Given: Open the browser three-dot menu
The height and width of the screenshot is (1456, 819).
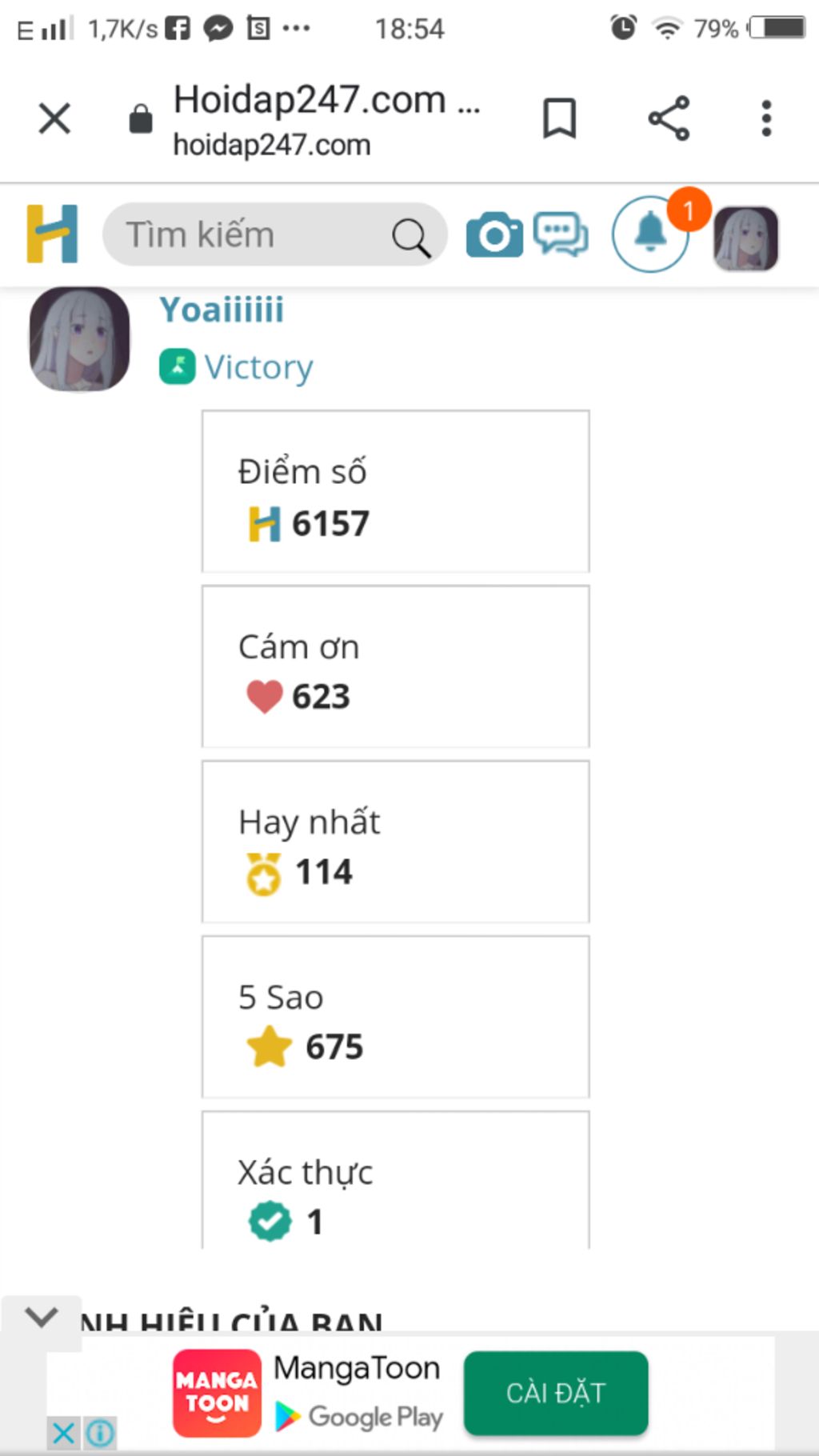Looking at the screenshot, I should 766,118.
